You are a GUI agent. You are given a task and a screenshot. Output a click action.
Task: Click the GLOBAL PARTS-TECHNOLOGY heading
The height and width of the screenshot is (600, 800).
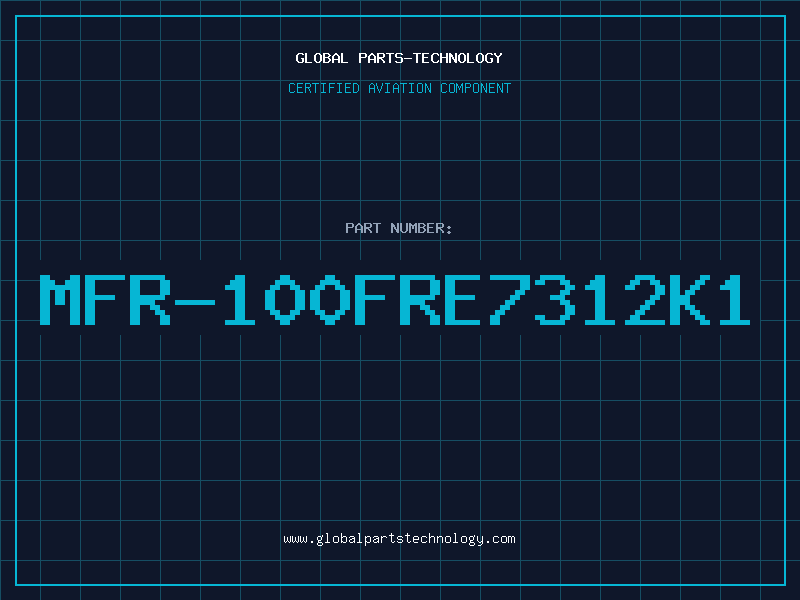click(399, 58)
